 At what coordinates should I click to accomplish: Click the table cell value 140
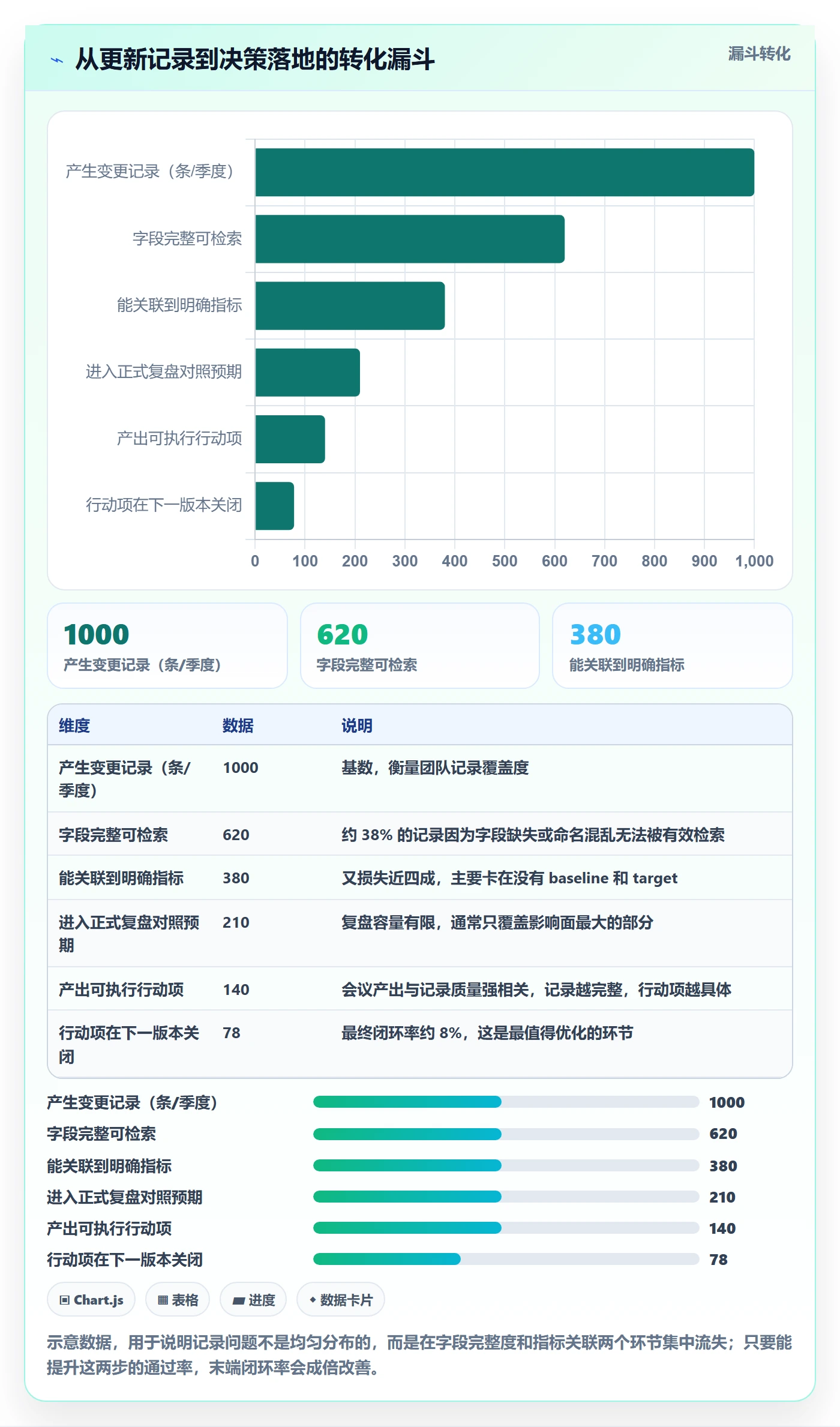pyautogui.click(x=236, y=990)
